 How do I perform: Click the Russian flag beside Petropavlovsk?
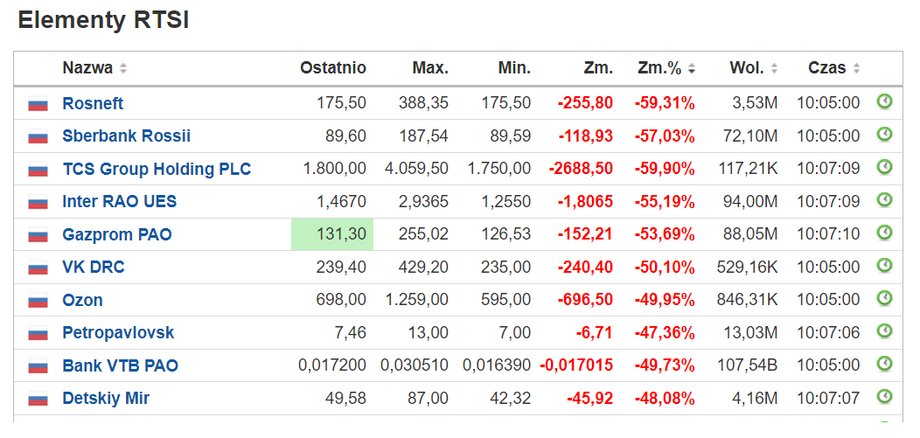[38, 334]
